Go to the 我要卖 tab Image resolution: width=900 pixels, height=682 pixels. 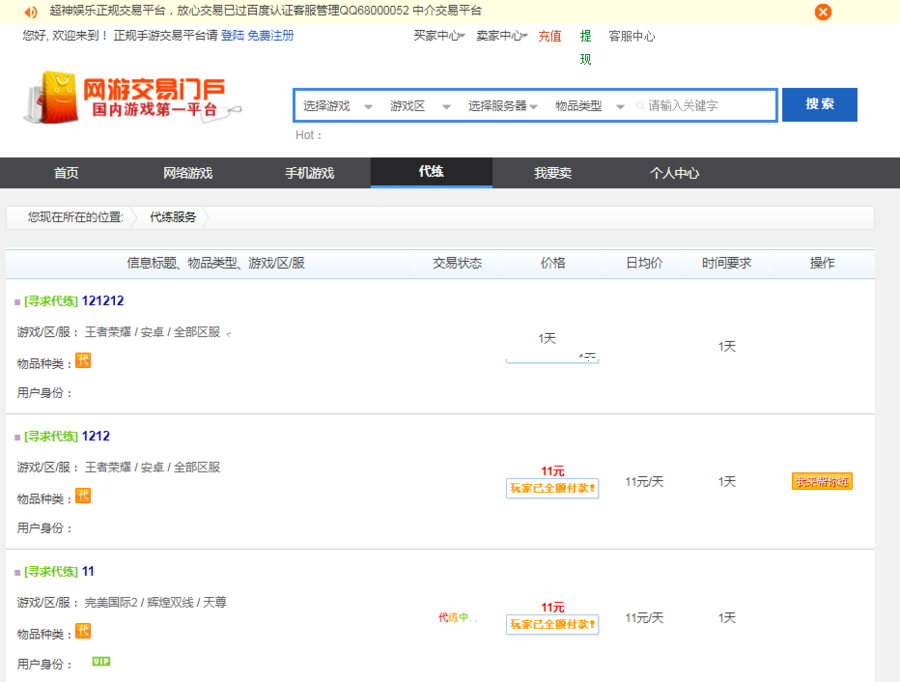552,173
